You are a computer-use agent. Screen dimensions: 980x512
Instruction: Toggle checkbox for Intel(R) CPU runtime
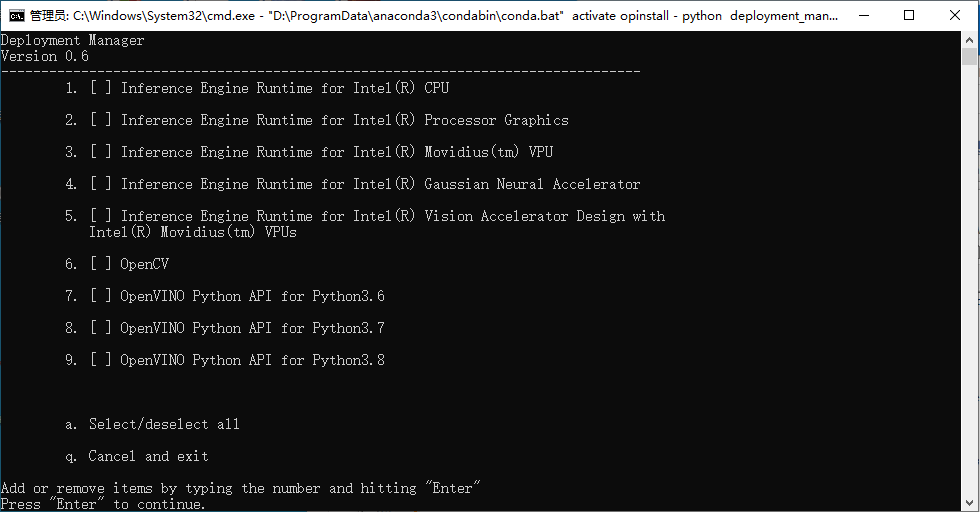click(x=101, y=88)
